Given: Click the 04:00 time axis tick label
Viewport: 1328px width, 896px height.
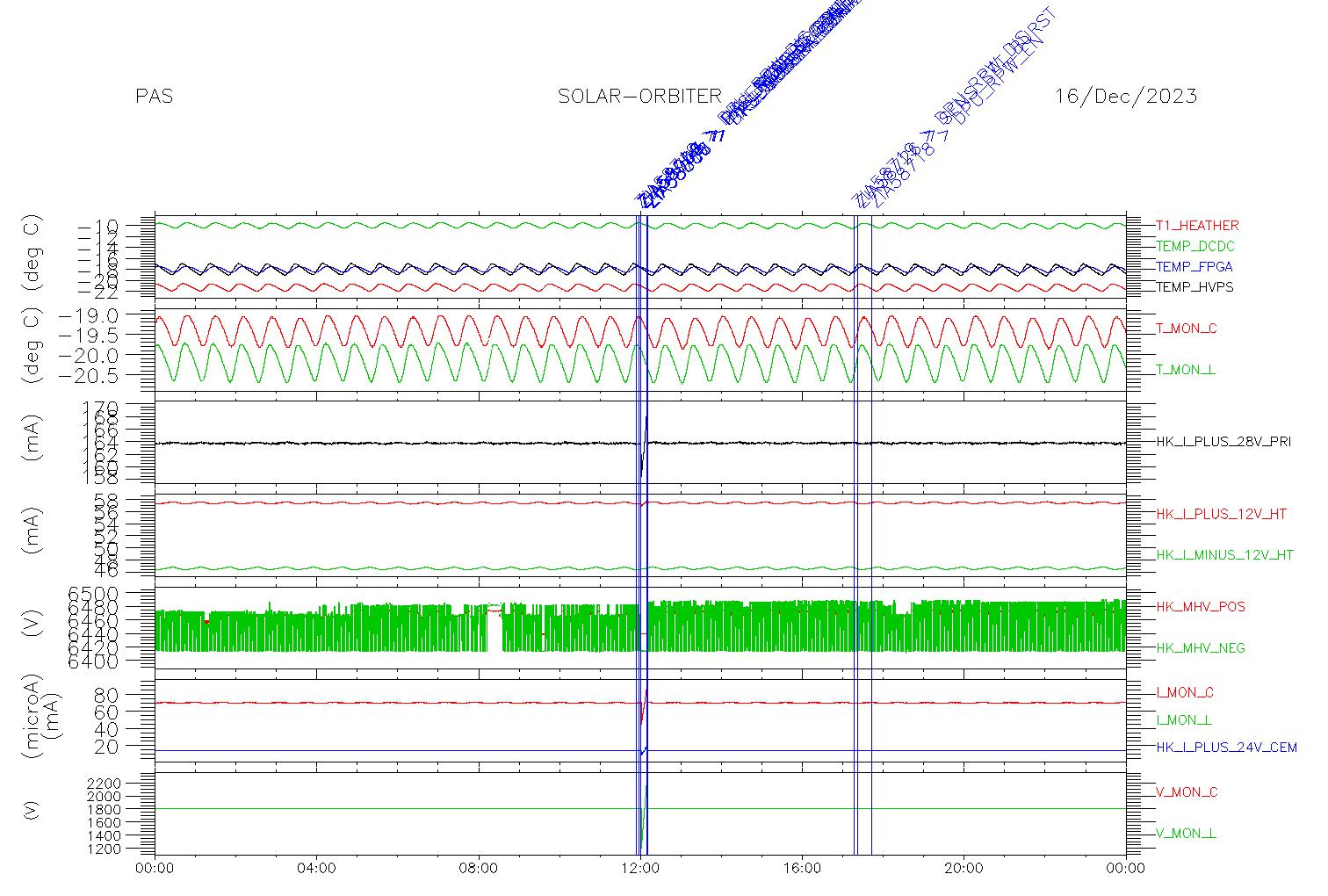Looking at the screenshot, I should [317, 869].
